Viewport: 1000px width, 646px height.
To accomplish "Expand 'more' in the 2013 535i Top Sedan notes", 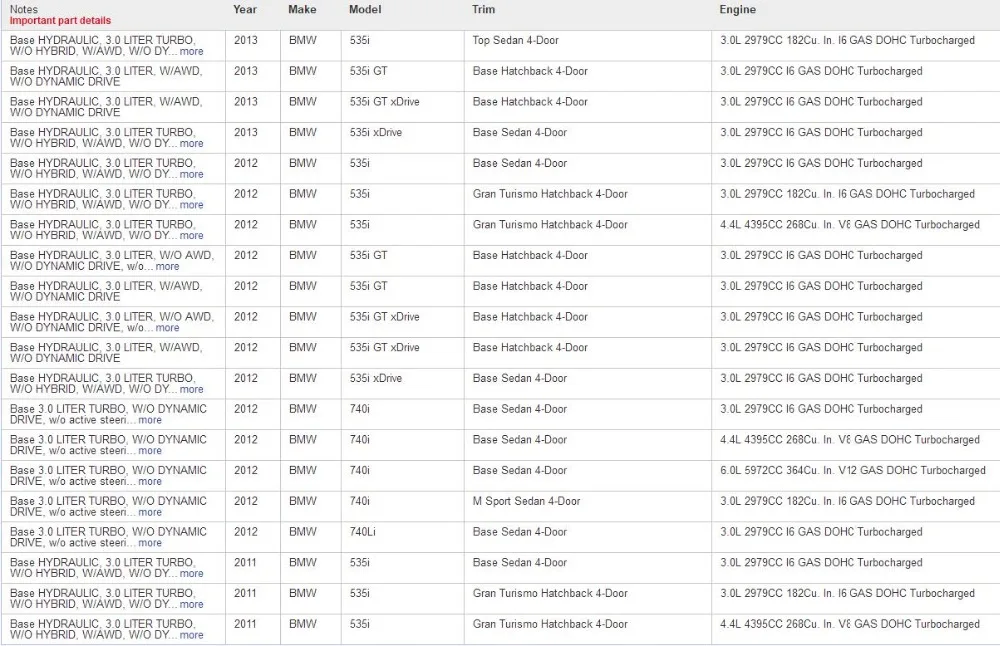I will coord(191,52).
